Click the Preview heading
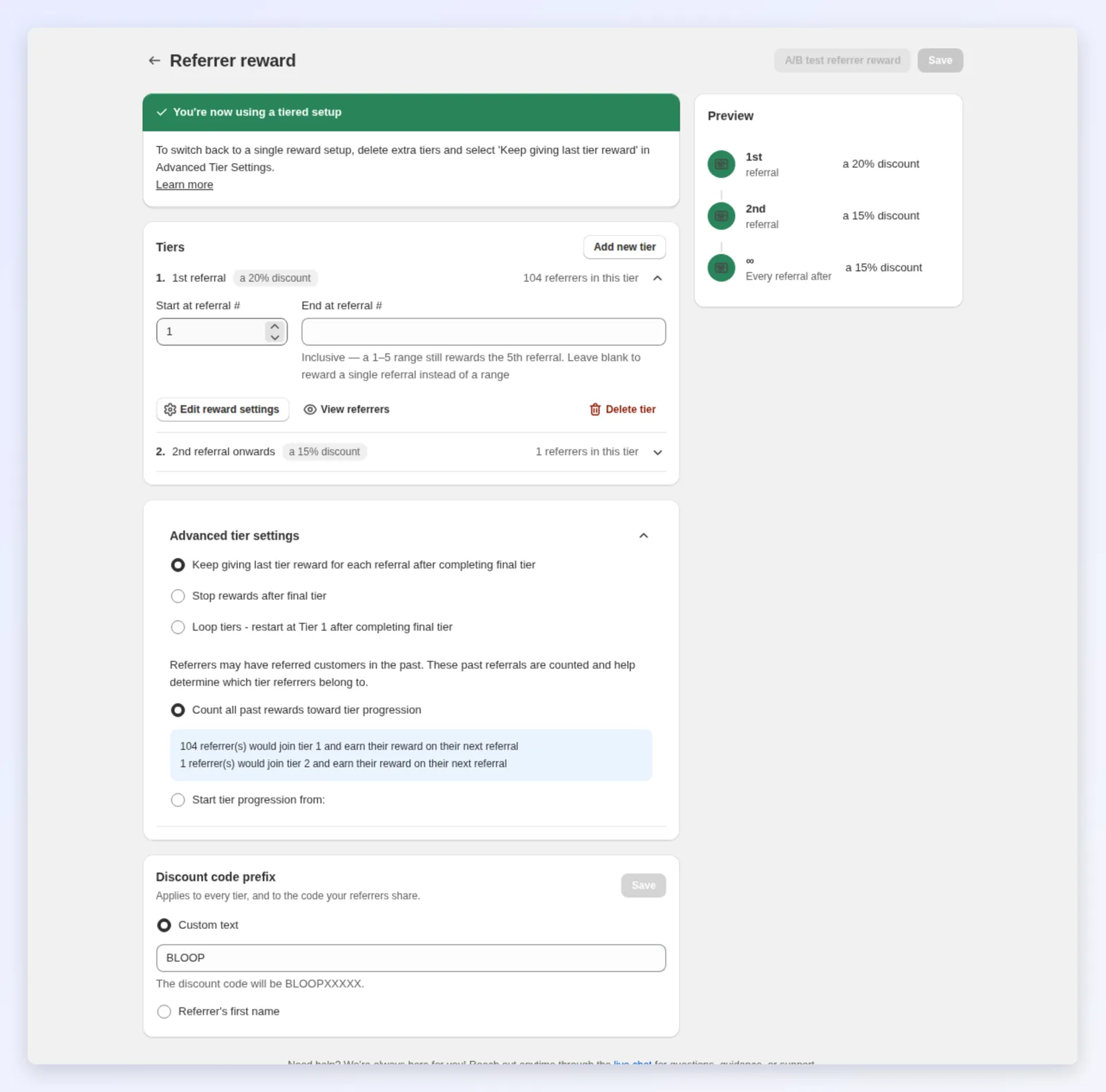1106x1092 pixels. (730, 116)
